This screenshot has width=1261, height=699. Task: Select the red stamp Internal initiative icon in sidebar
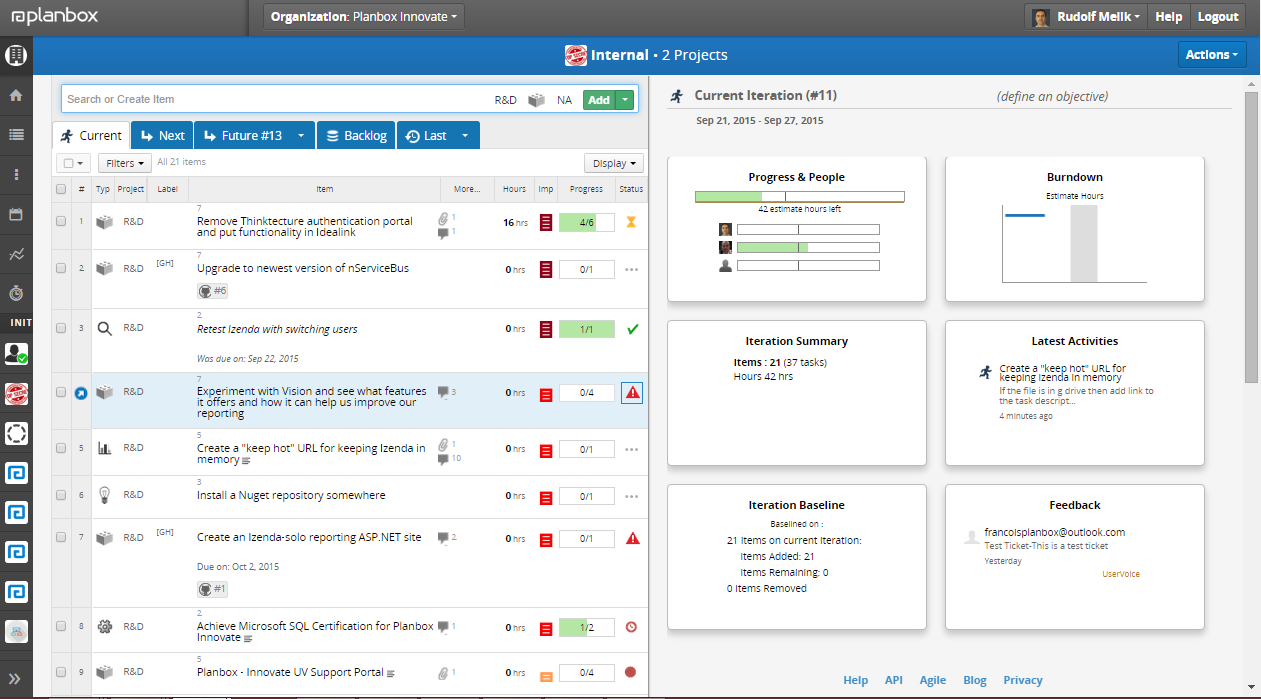(16, 393)
